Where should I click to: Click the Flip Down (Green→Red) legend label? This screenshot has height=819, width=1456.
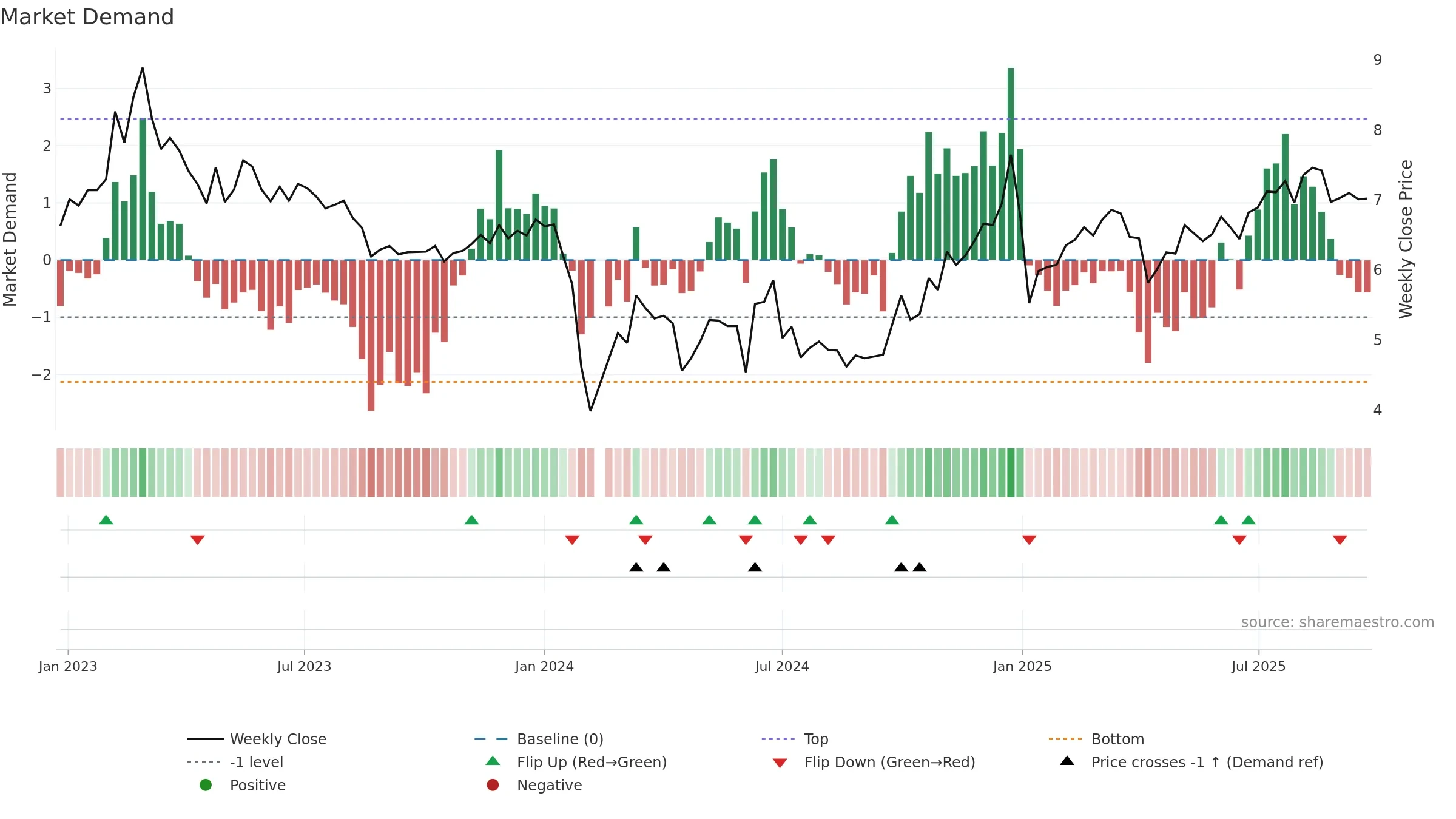point(889,762)
